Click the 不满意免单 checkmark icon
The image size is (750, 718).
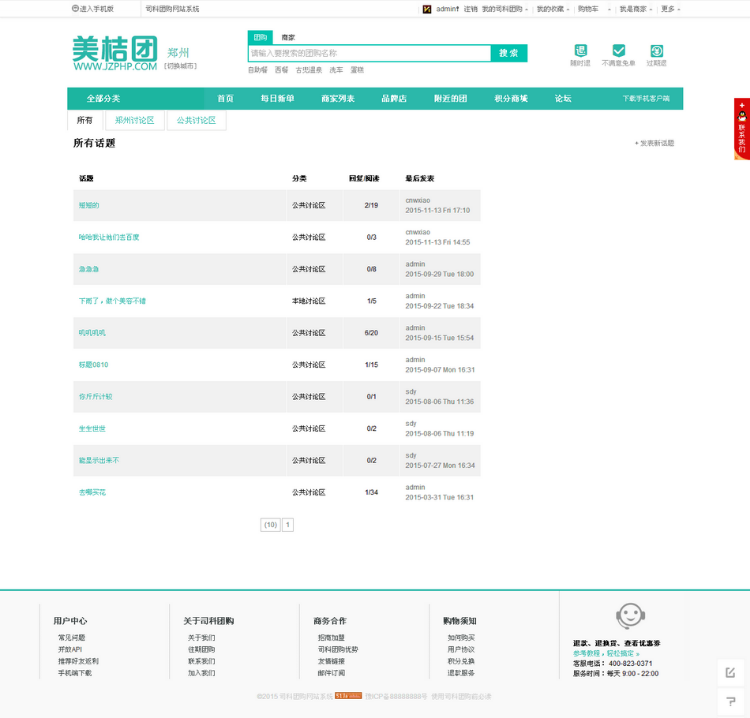pos(618,50)
